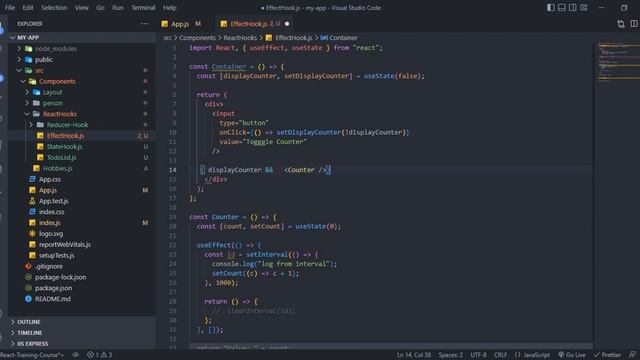This screenshot has width=640, height=360.
Task: Open the Help menu
Action: (169, 7)
